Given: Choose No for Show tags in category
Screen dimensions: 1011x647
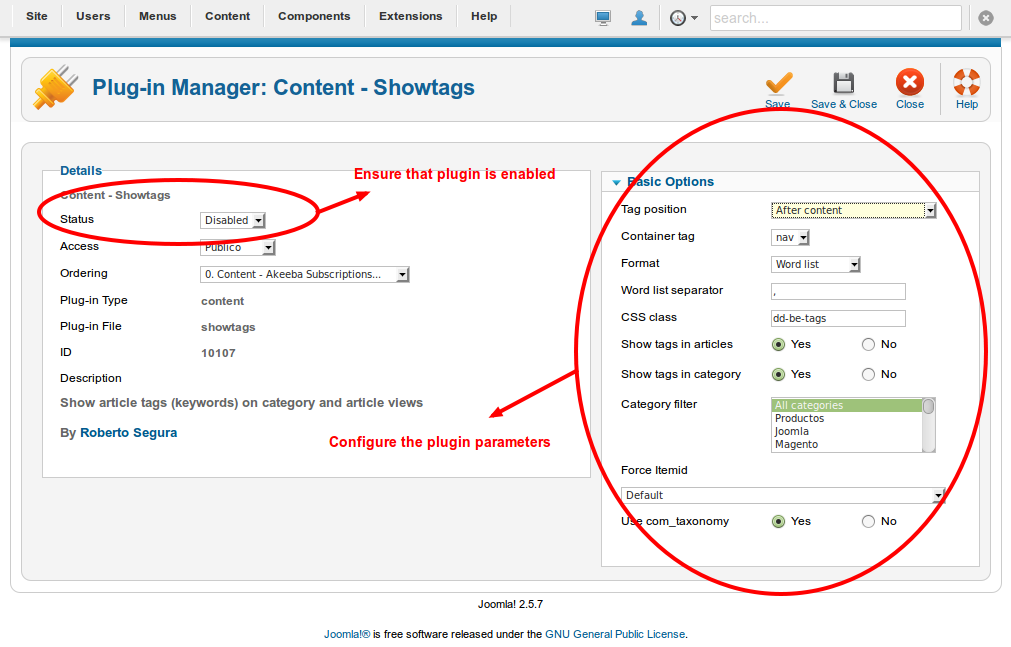Looking at the screenshot, I should click(x=868, y=374).
